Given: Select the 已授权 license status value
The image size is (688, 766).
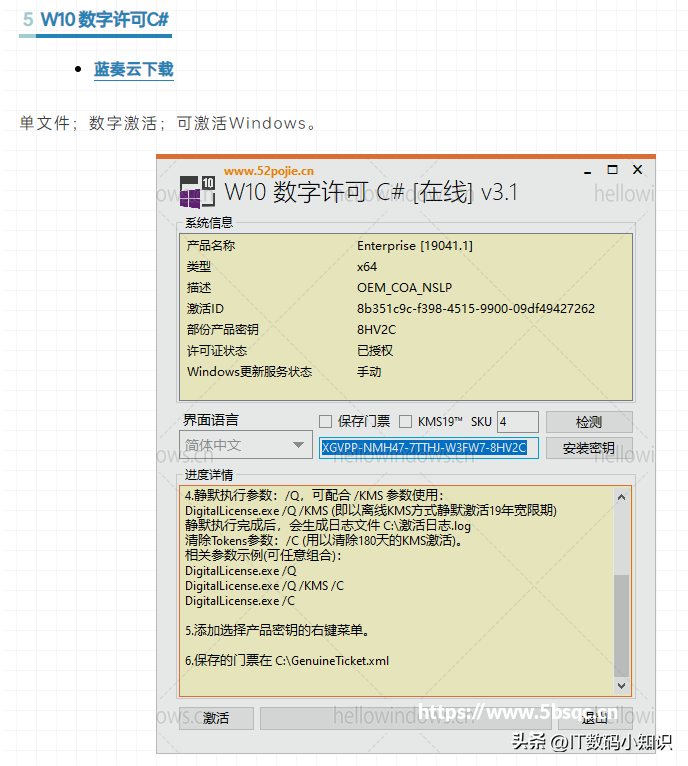Looking at the screenshot, I should (x=375, y=351).
